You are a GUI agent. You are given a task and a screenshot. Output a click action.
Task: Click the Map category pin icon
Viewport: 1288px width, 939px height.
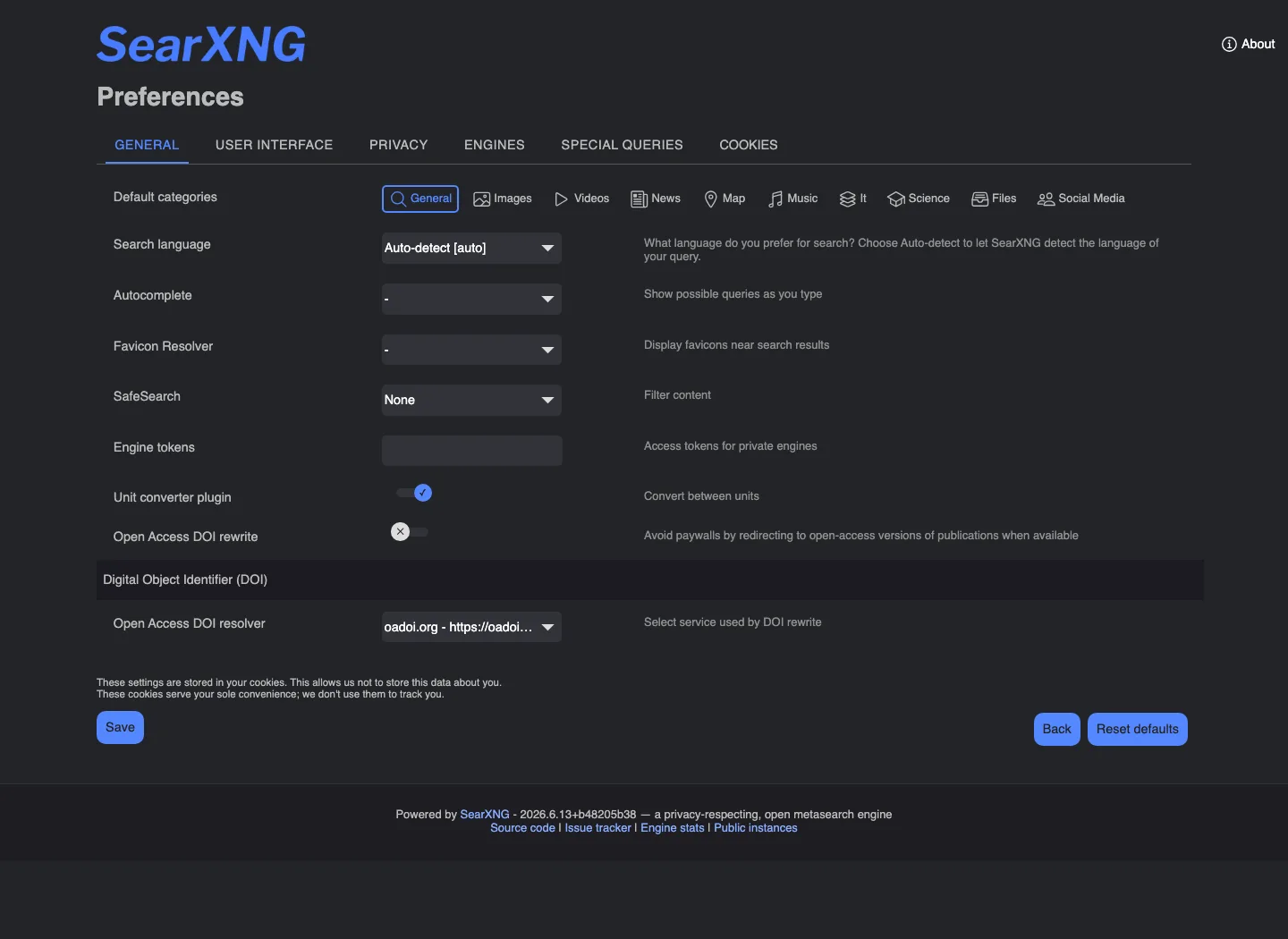(711, 199)
